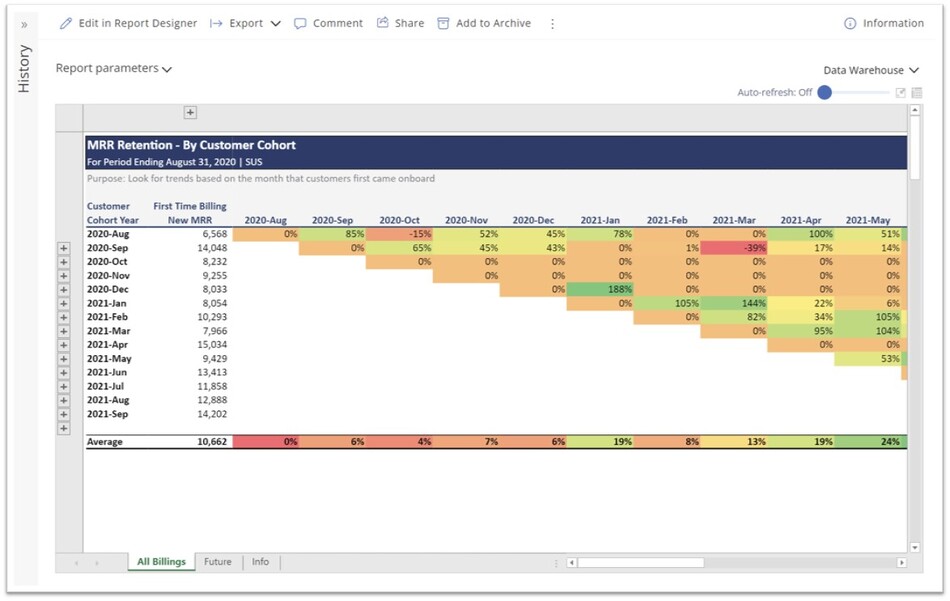The height and width of the screenshot is (601, 950).
Task: Click the pop-out icon beside the auto-refresh slider
Action: (900, 92)
